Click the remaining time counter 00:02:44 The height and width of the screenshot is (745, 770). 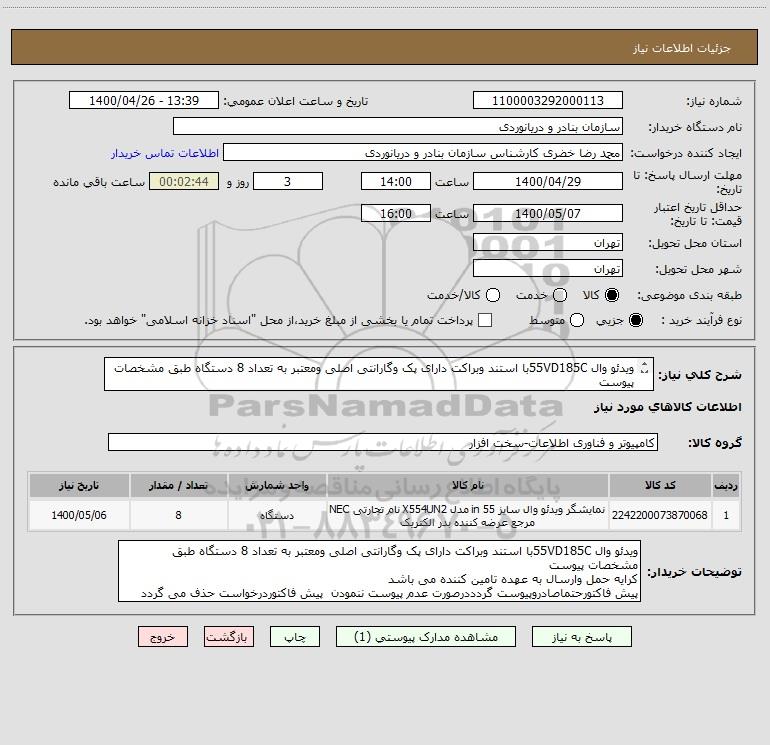tap(184, 181)
